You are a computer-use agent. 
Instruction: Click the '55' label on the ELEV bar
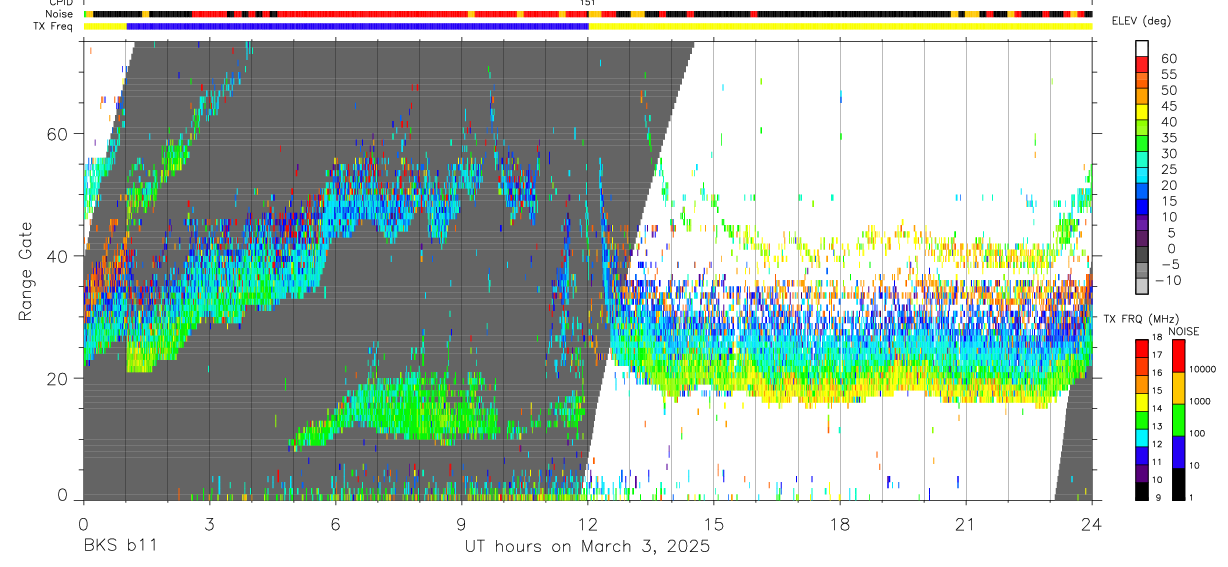click(x=1167, y=74)
